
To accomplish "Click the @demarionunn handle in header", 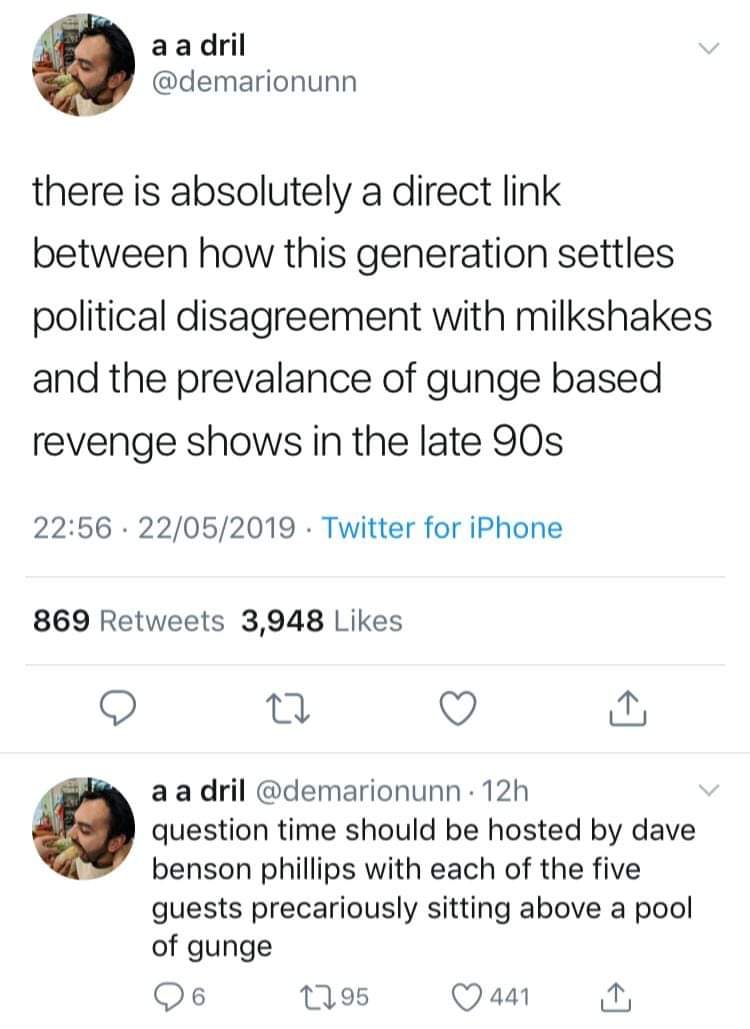I will (253, 82).
